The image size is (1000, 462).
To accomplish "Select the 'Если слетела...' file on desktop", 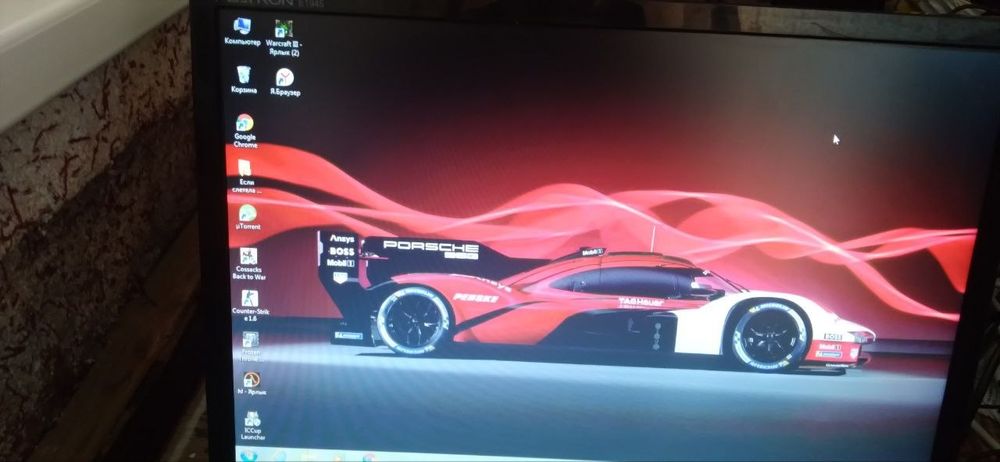I will pos(244,177).
